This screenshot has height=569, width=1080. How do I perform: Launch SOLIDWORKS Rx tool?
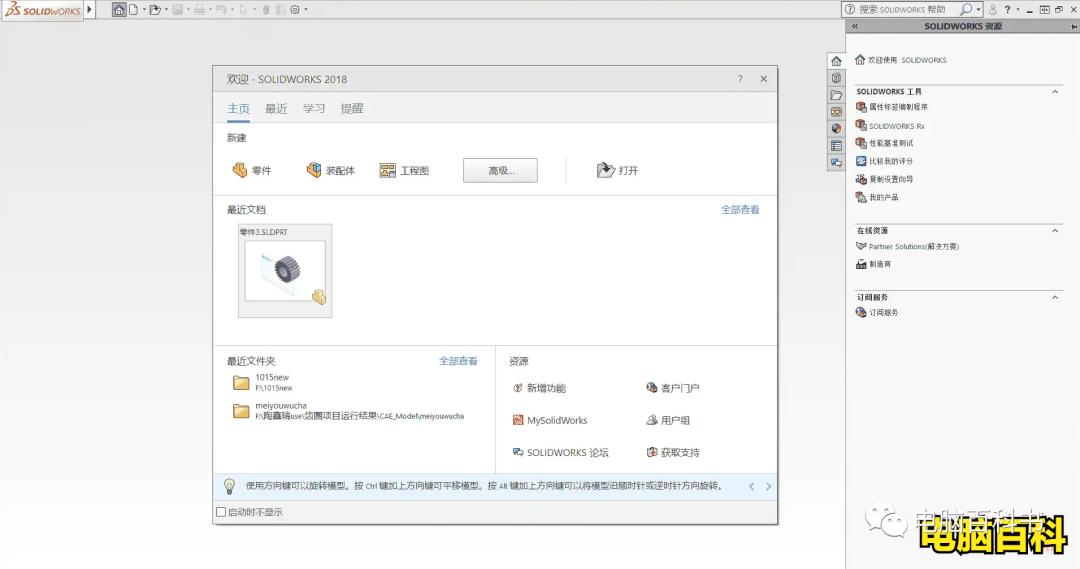(890, 125)
